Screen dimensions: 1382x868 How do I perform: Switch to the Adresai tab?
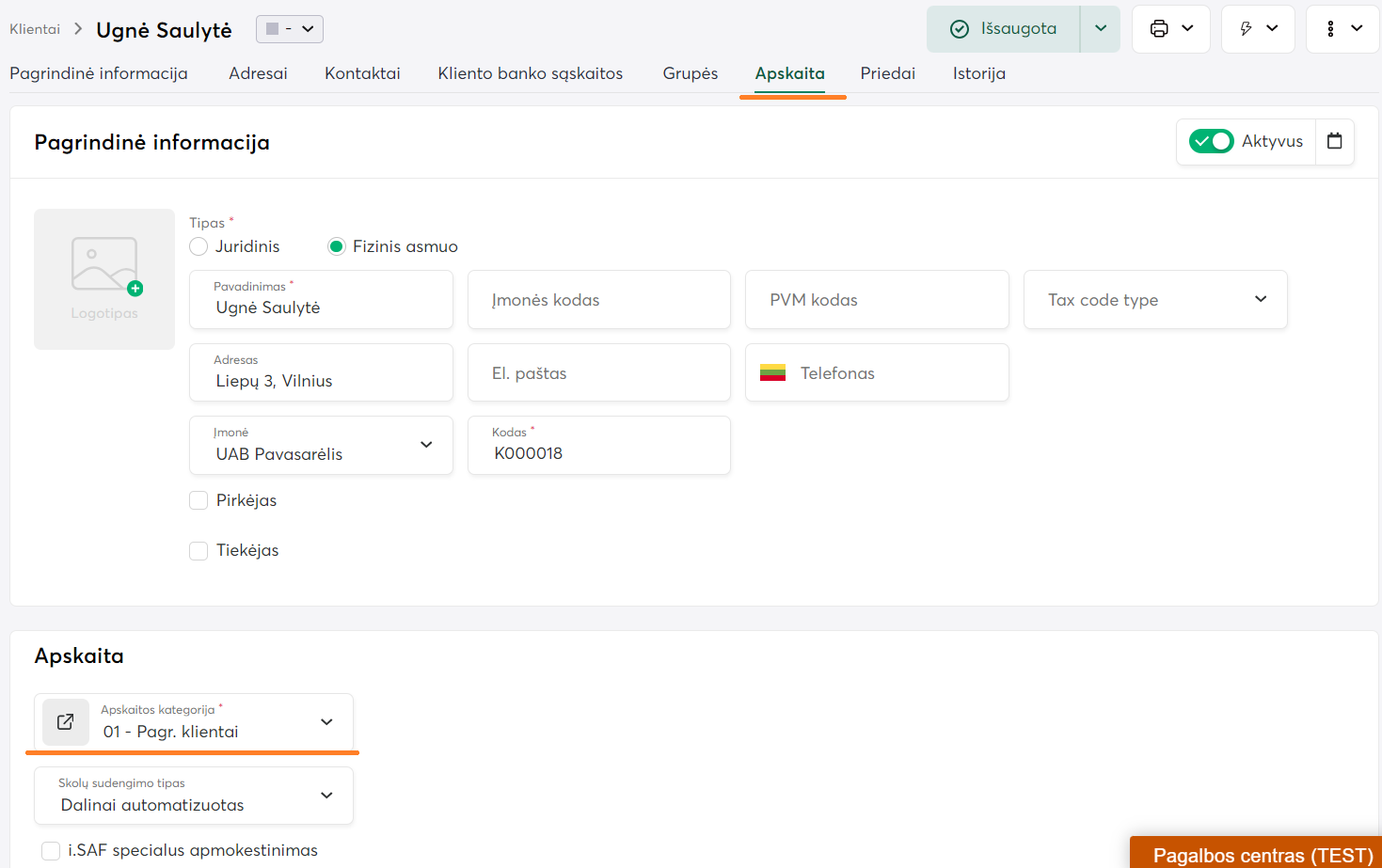258,73
